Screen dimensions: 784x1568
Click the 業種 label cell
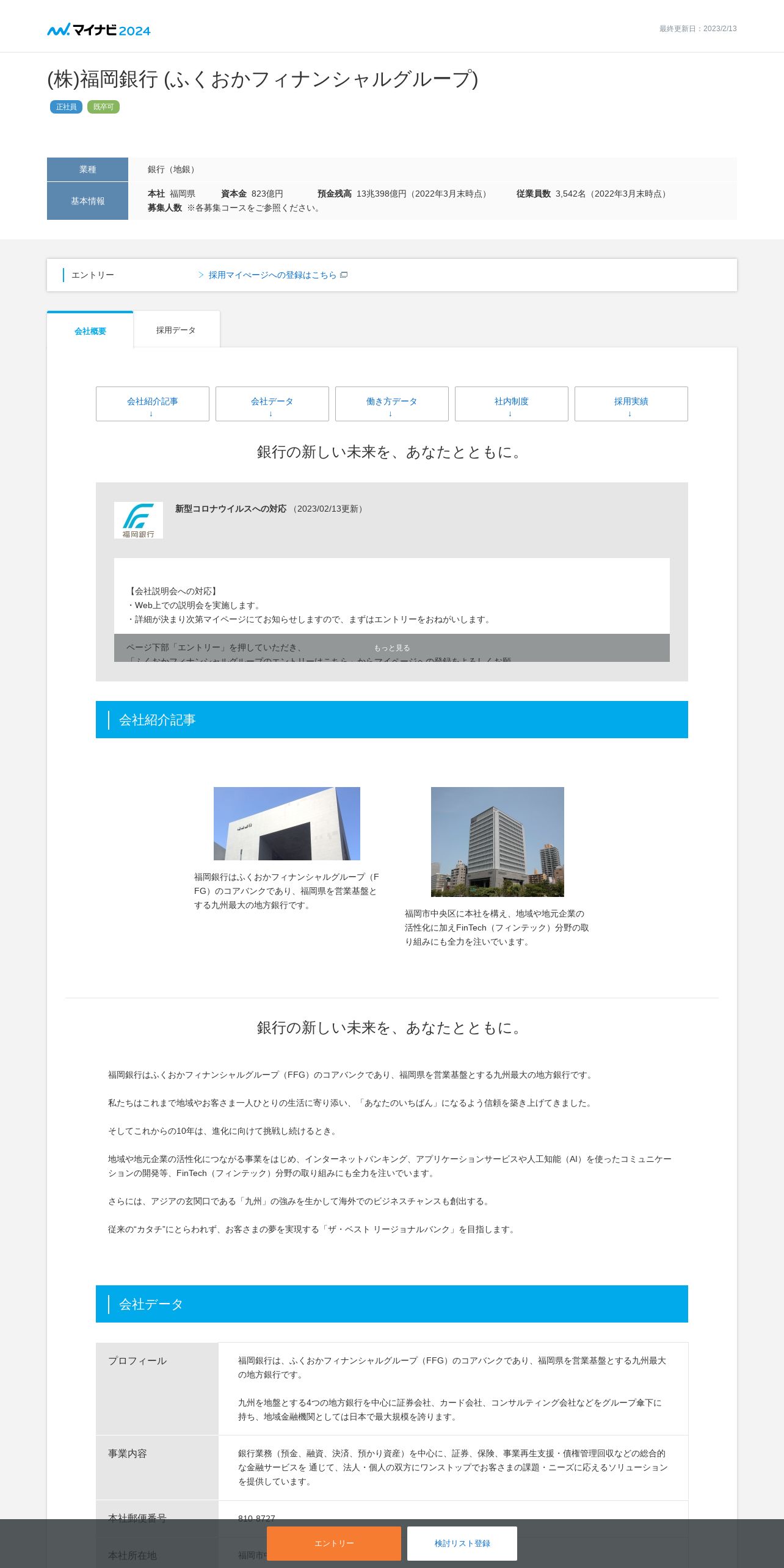(x=87, y=169)
